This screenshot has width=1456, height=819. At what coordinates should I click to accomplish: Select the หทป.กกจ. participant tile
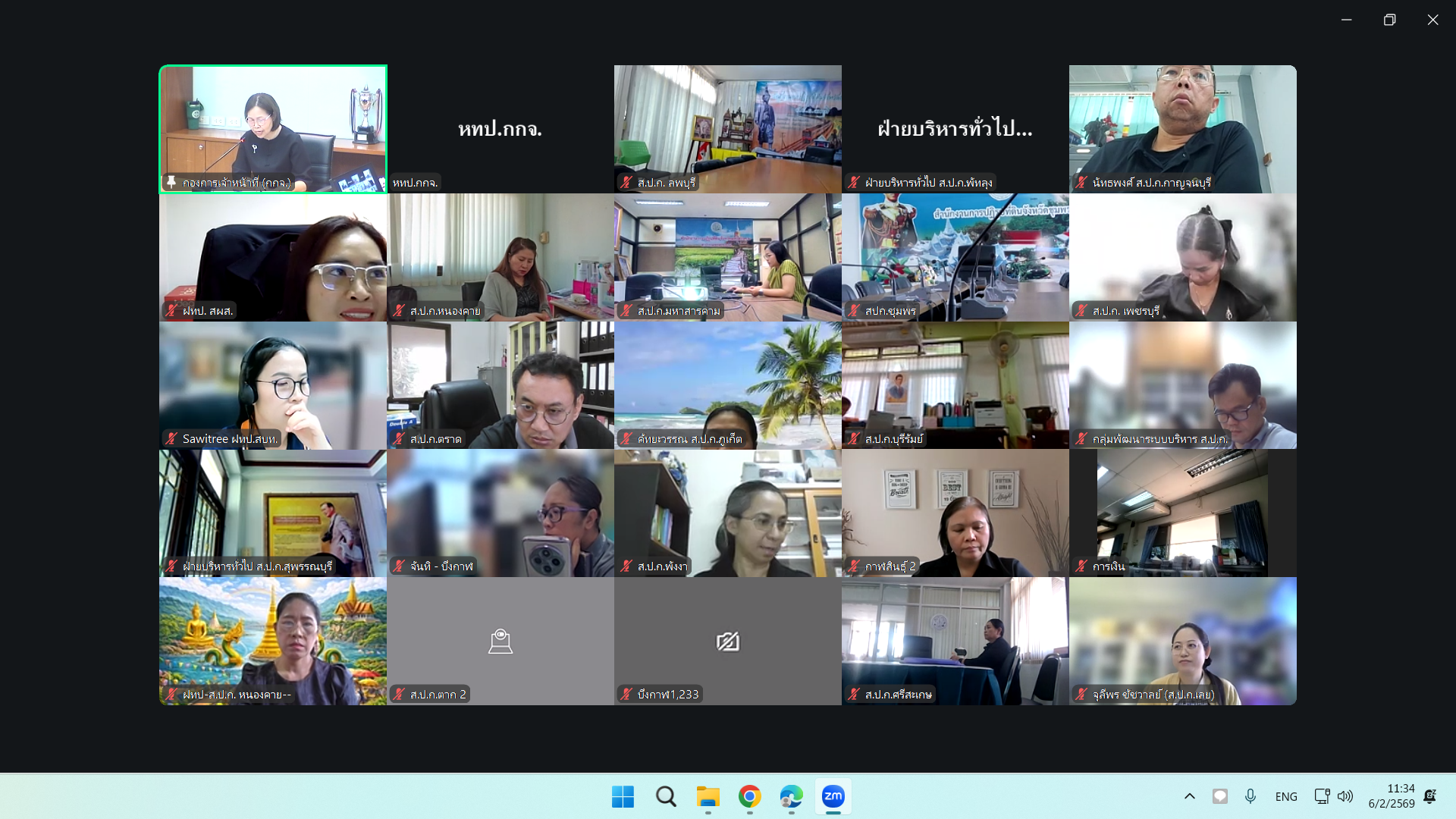coord(500,129)
